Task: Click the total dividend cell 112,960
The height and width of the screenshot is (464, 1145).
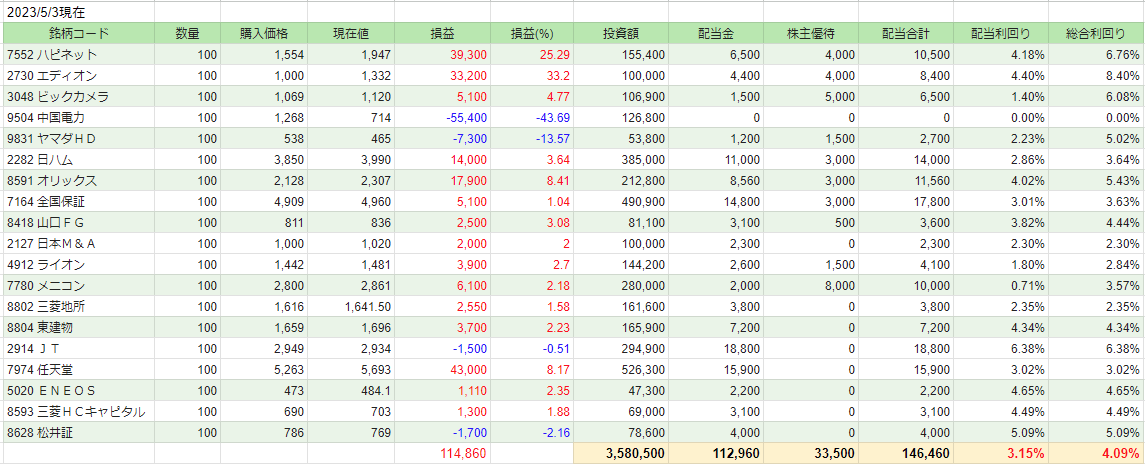Action: tap(716, 453)
